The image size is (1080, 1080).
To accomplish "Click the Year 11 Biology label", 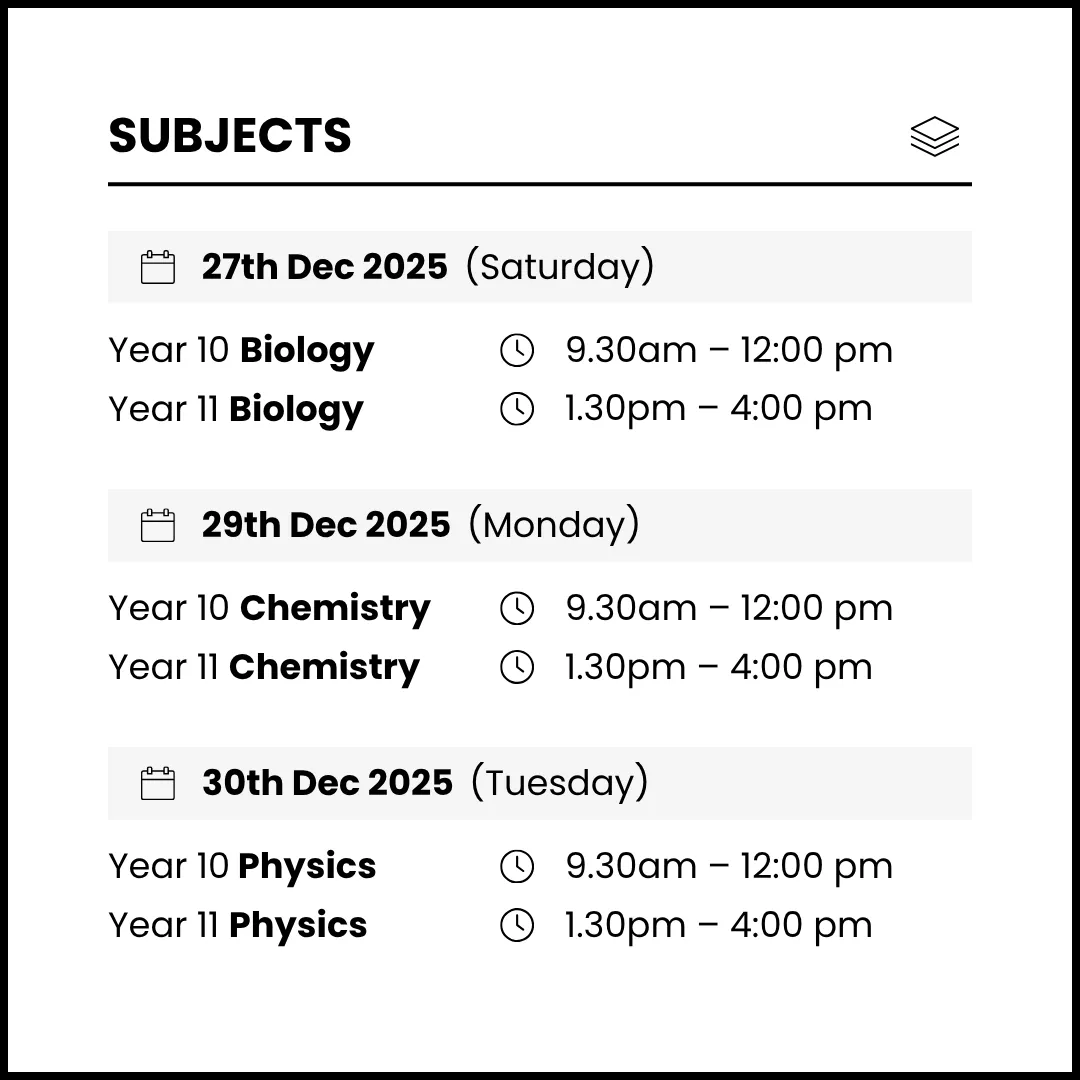I will click(x=236, y=408).
